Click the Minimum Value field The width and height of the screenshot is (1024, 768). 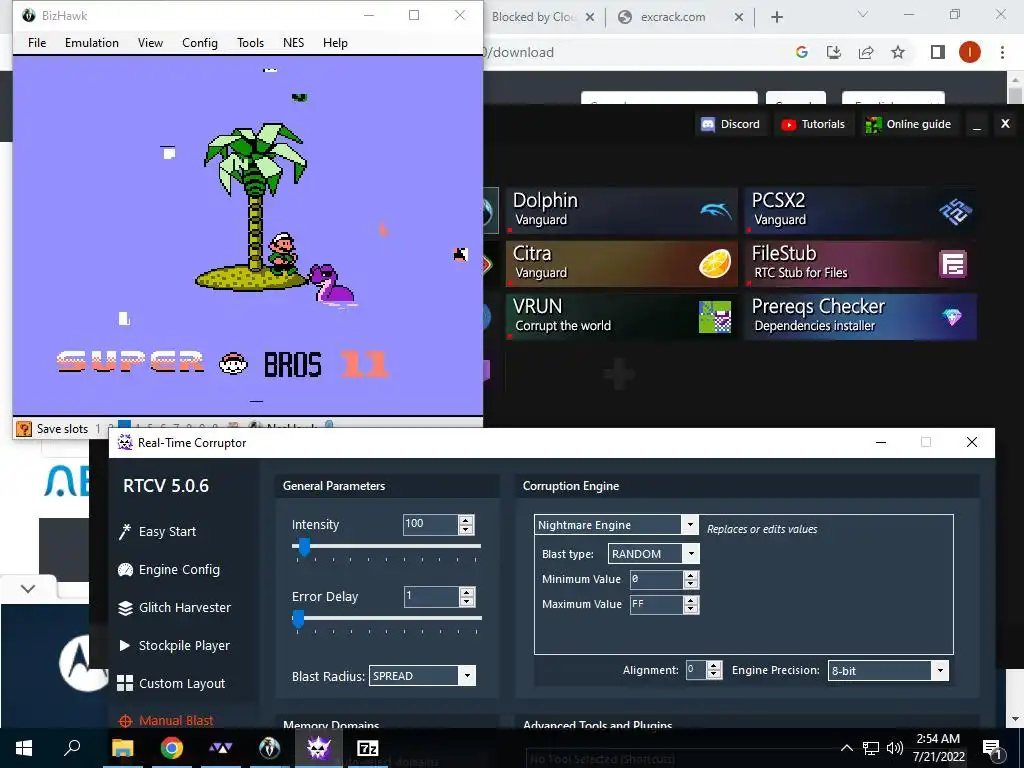point(656,579)
